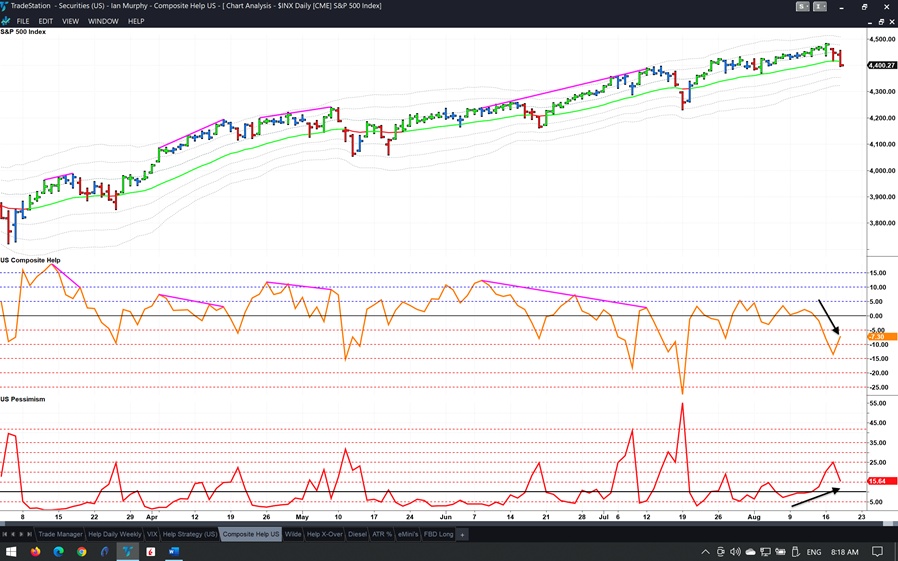Open the notification center icon
Screen dimensions: 898x561
(x=877, y=551)
